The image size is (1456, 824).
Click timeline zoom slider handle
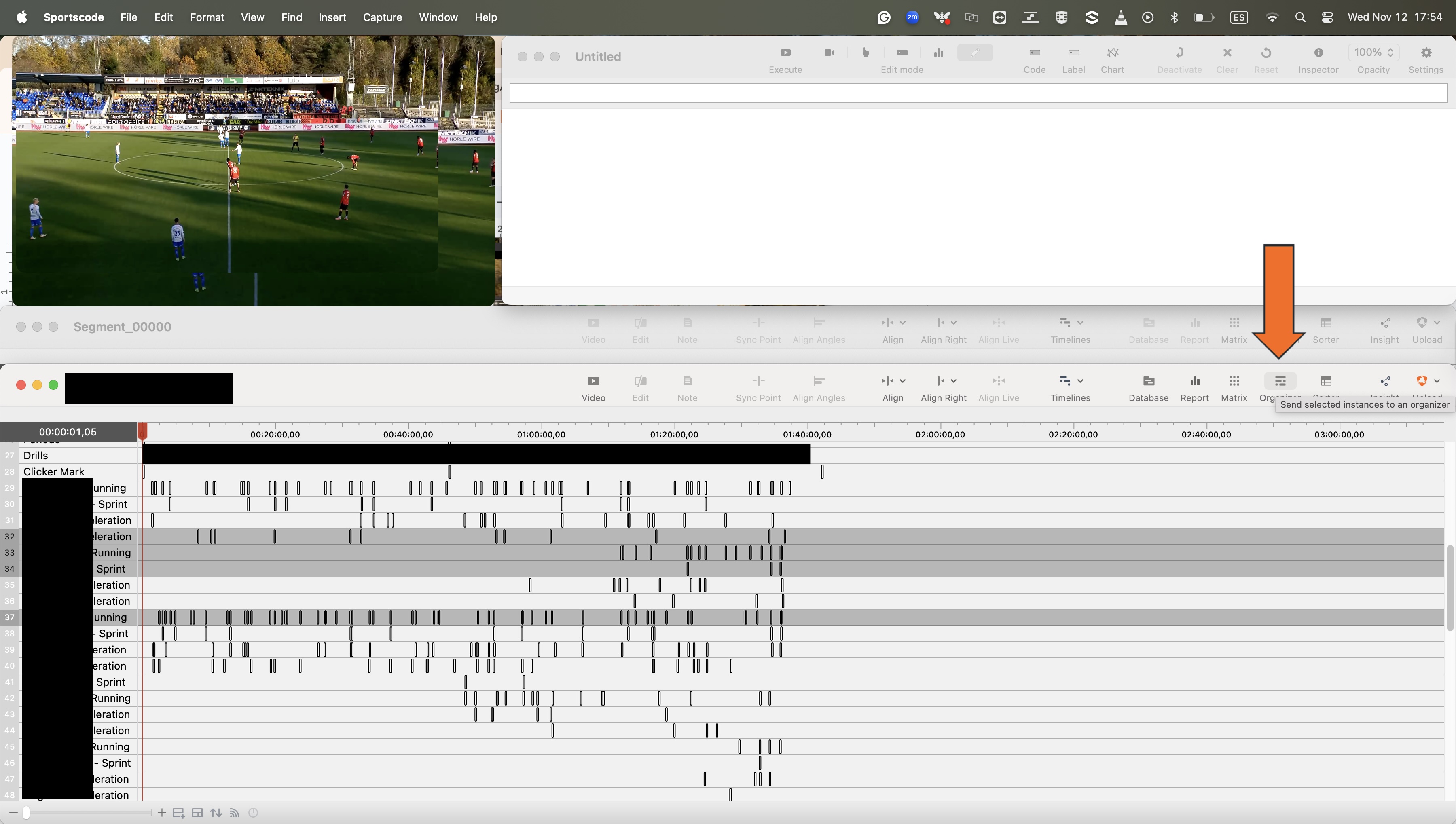[x=26, y=813]
